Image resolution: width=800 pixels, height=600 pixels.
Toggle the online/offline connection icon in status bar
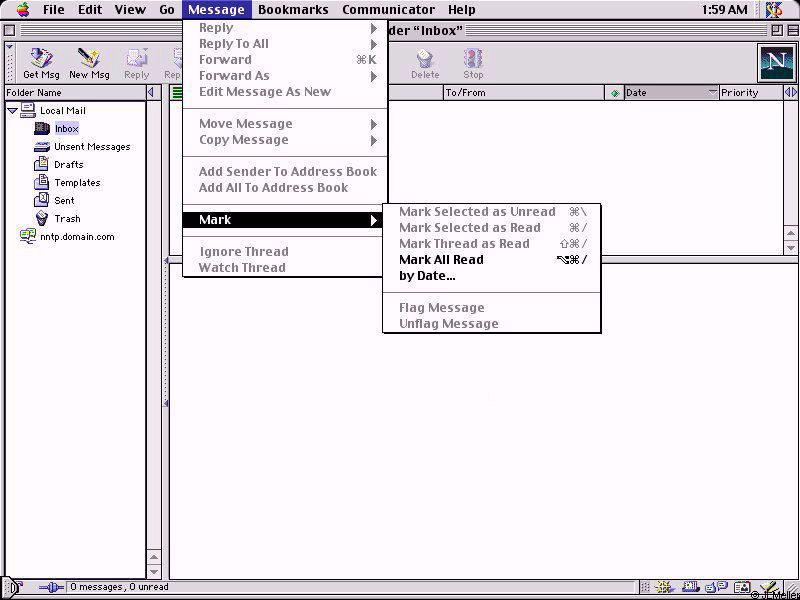[50, 588]
